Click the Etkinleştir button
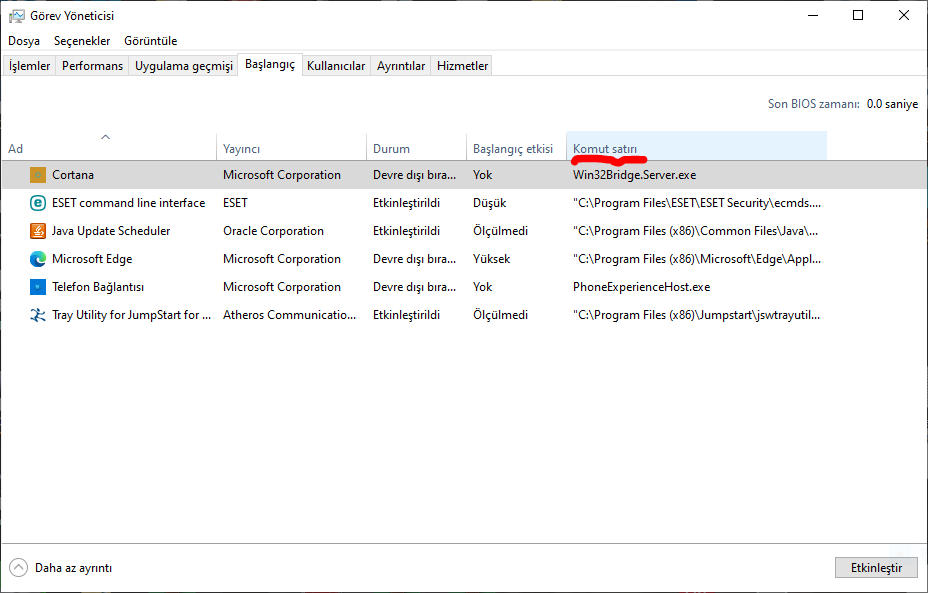This screenshot has height=593, width=928. click(877, 568)
